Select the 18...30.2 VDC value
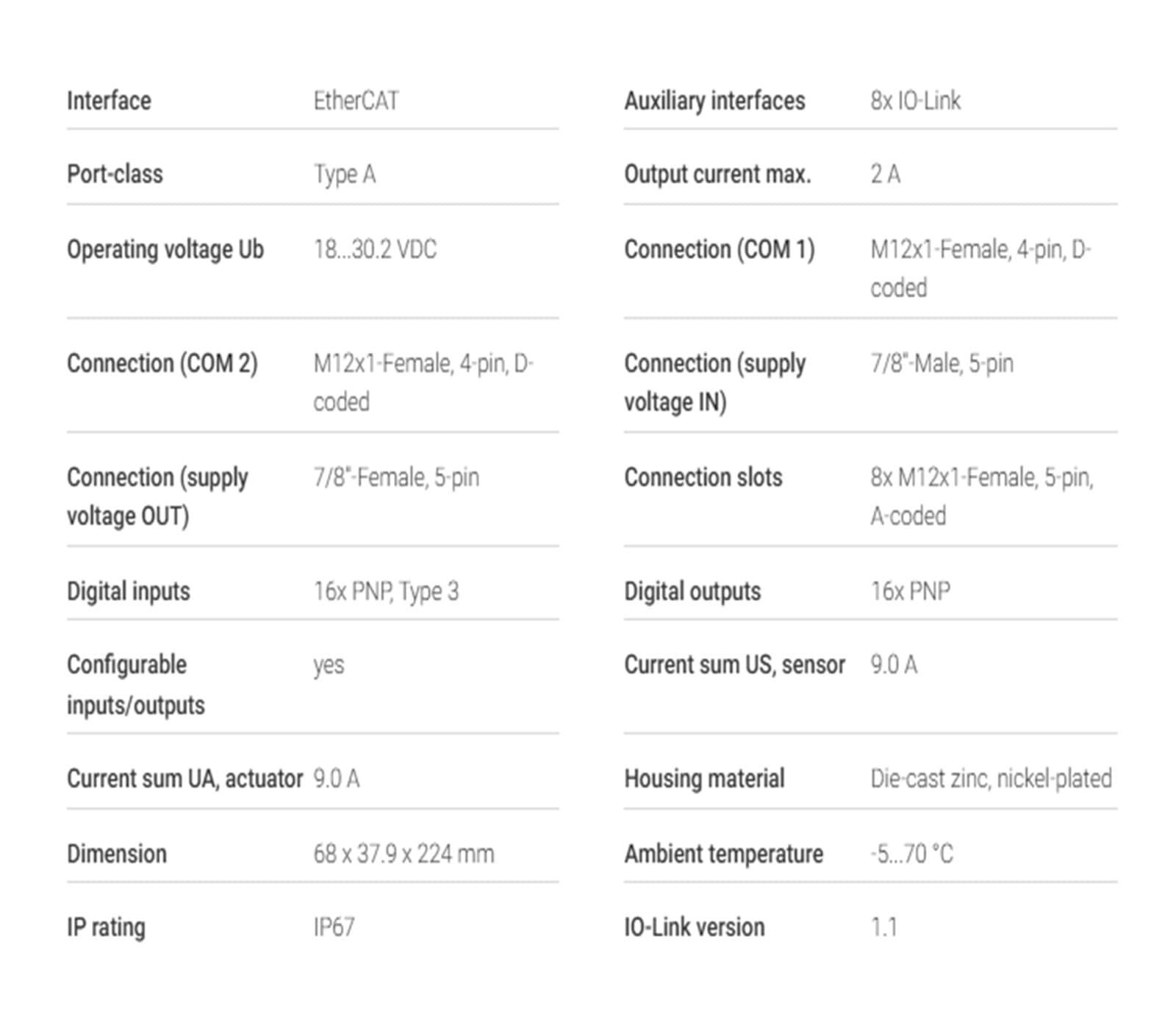This screenshot has height=1014, width=1176. (375, 250)
